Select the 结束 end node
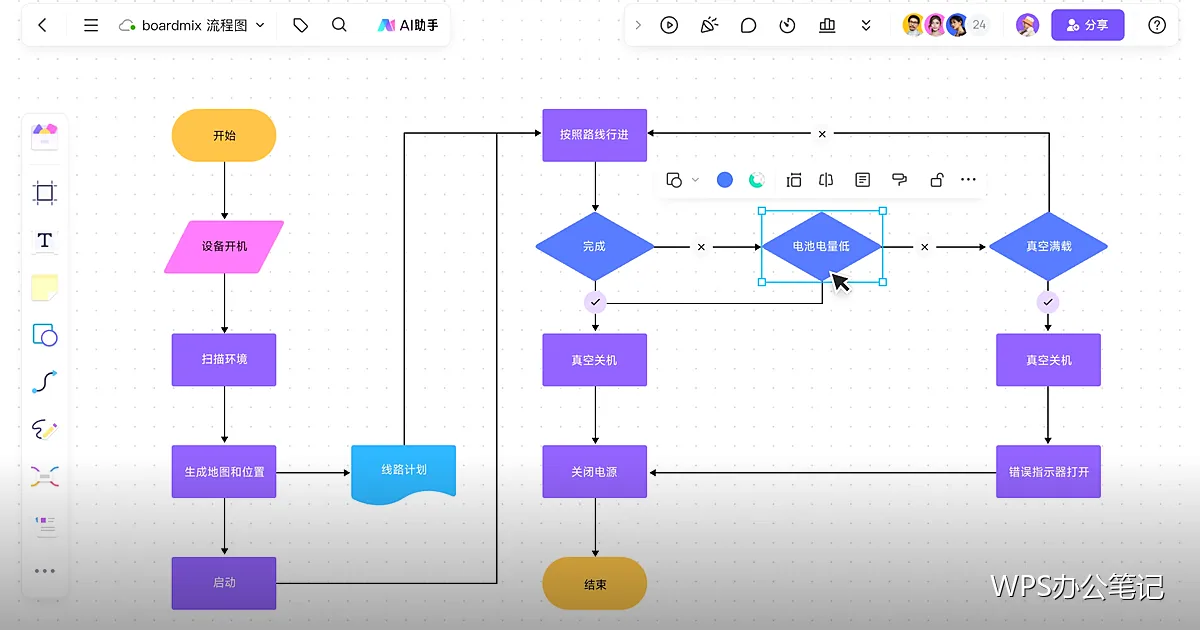 pos(595,583)
